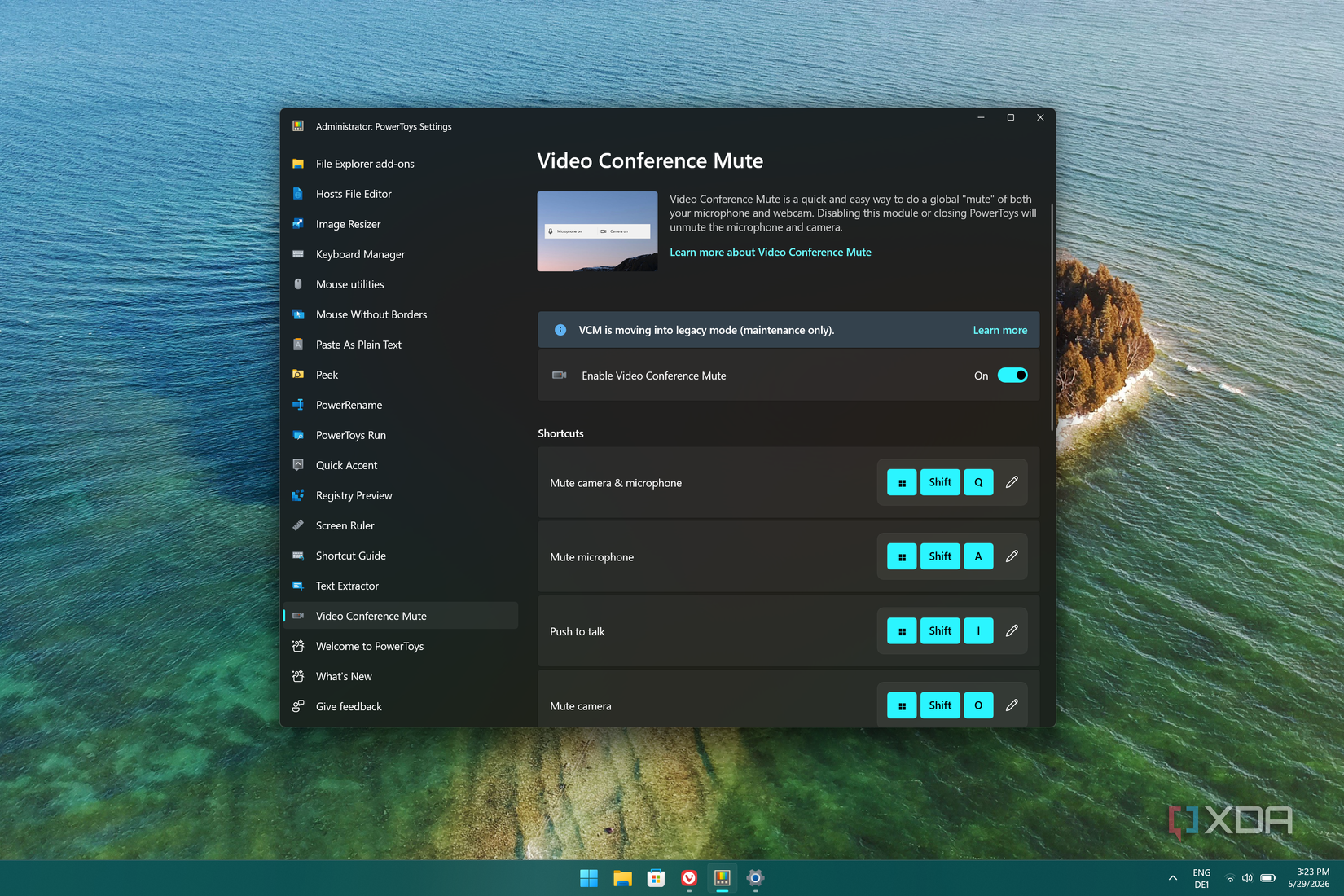Open Settings gear app from taskbar

[x=756, y=878]
